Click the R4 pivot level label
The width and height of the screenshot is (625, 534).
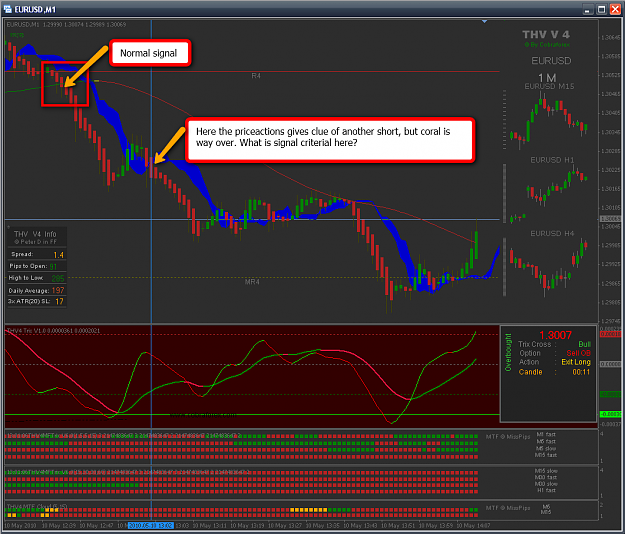[x=256, y=76]
